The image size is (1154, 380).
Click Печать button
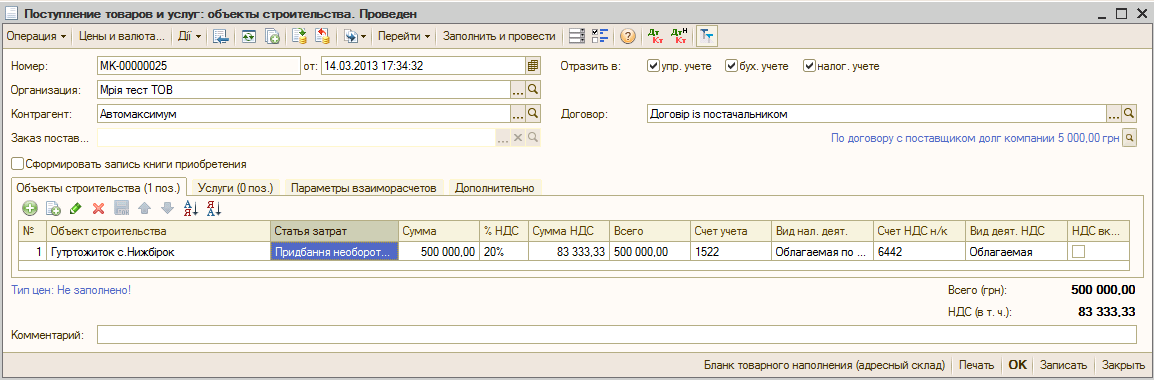pyautogui.click(x=976, y=365)
